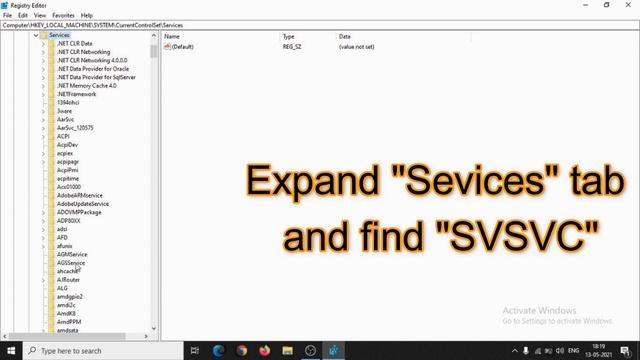Select the 1394ohci key
Image resolution: width=640 pixels, height=360 pixels.
pyautogui.click(x=68, y=102)
